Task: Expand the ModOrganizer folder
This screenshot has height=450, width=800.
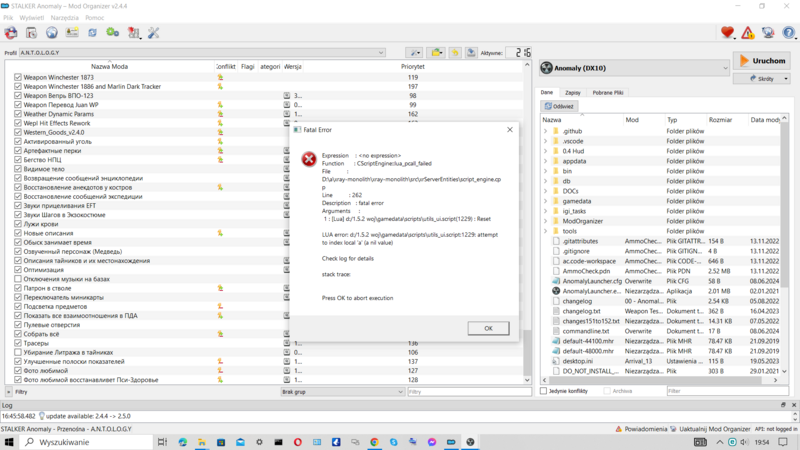Action: (545, 221)
